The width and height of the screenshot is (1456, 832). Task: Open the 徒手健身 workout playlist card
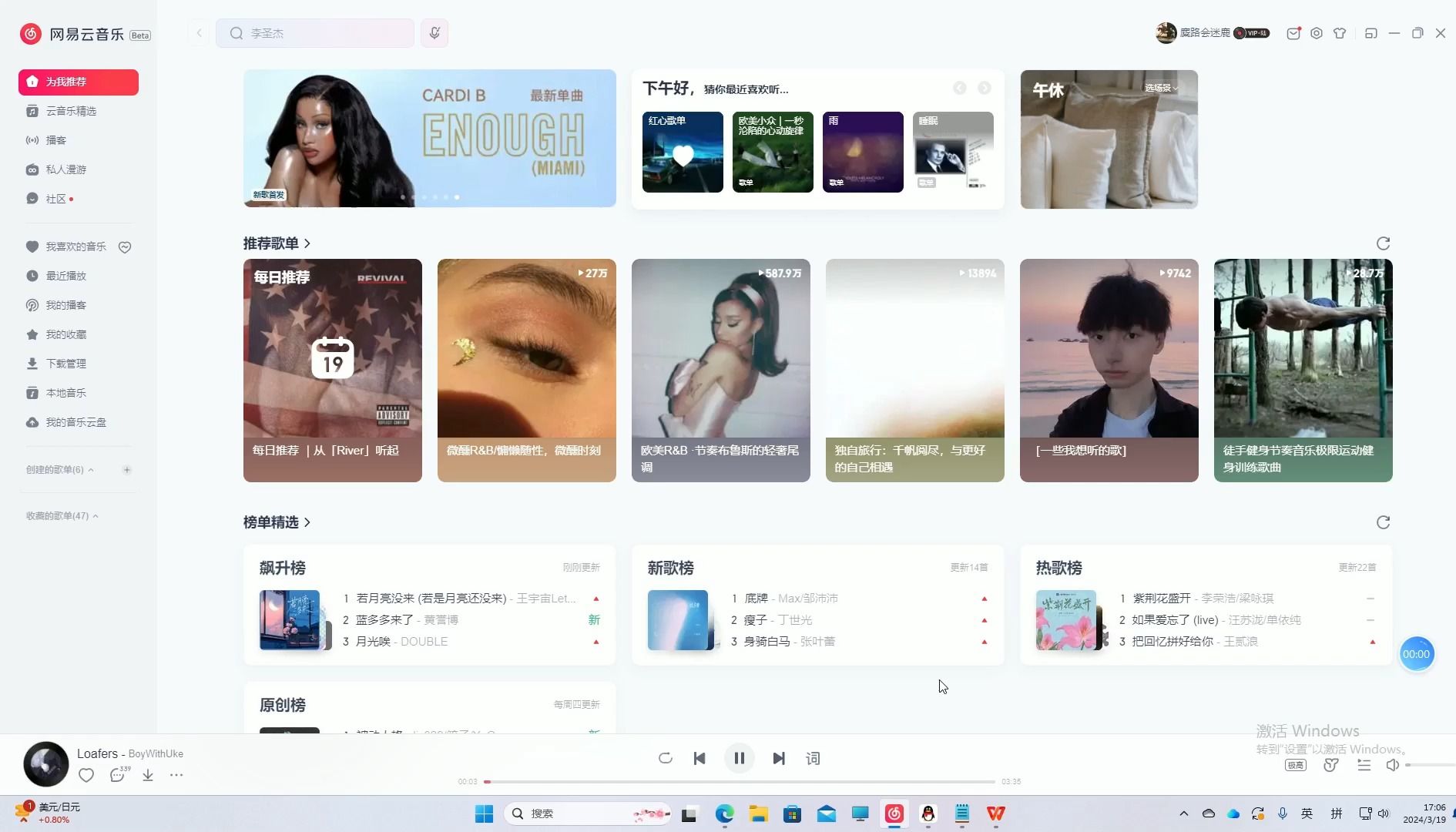coord(1303,371)
